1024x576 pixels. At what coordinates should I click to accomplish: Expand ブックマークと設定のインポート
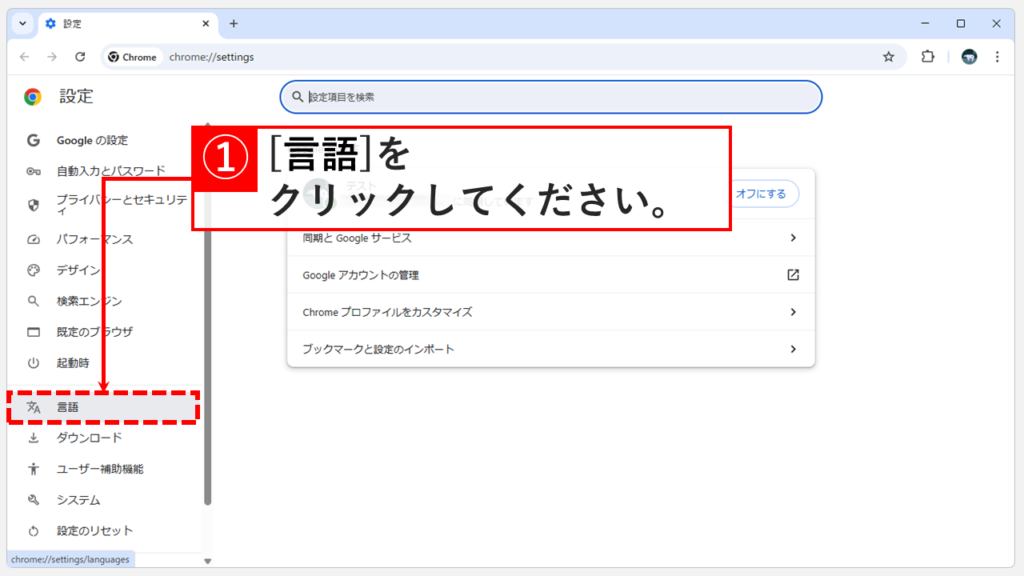548,349
